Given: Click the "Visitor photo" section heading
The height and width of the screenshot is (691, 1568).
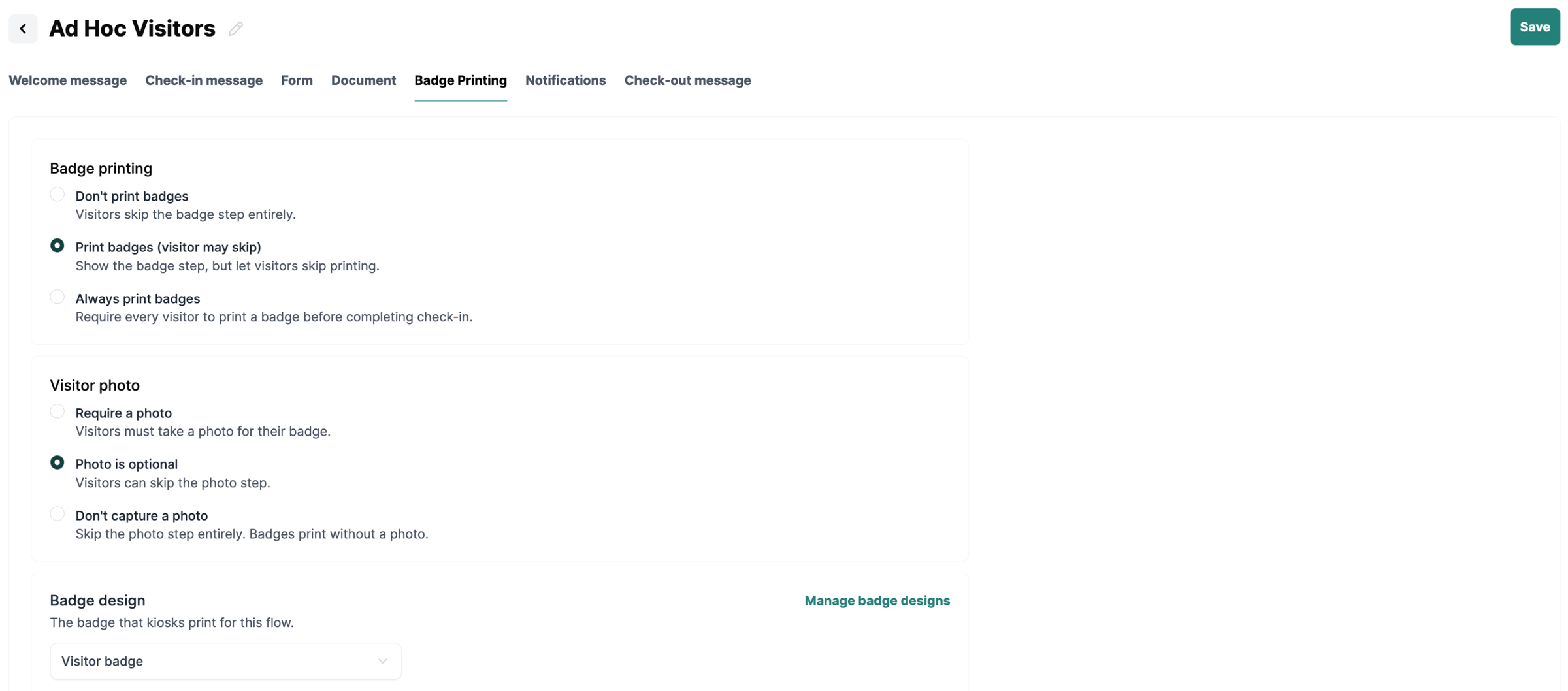Looking at the screenshot, I should tap(95, 385).
